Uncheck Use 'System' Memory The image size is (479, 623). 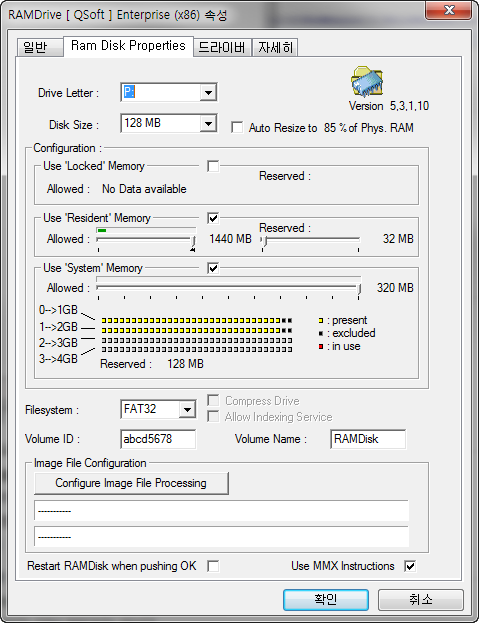coord(213,268)
